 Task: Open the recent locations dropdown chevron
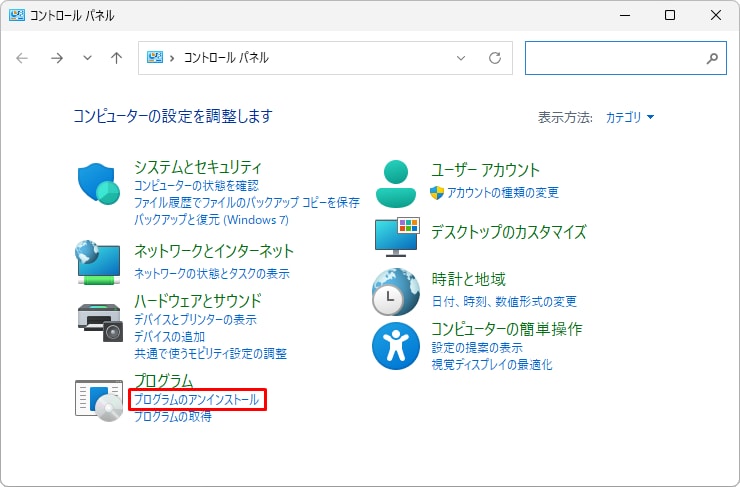[x=87, y=58]
